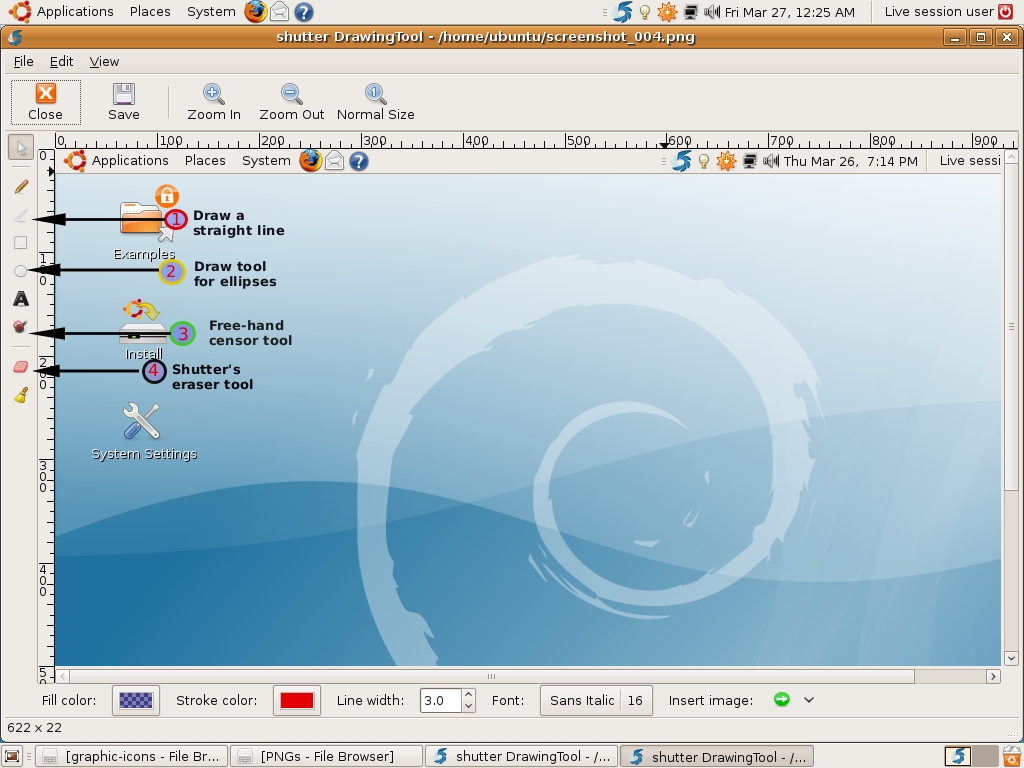The image size is (1024, 768).
Task: Open the Edit menu
Action: (x=61, y=61)
